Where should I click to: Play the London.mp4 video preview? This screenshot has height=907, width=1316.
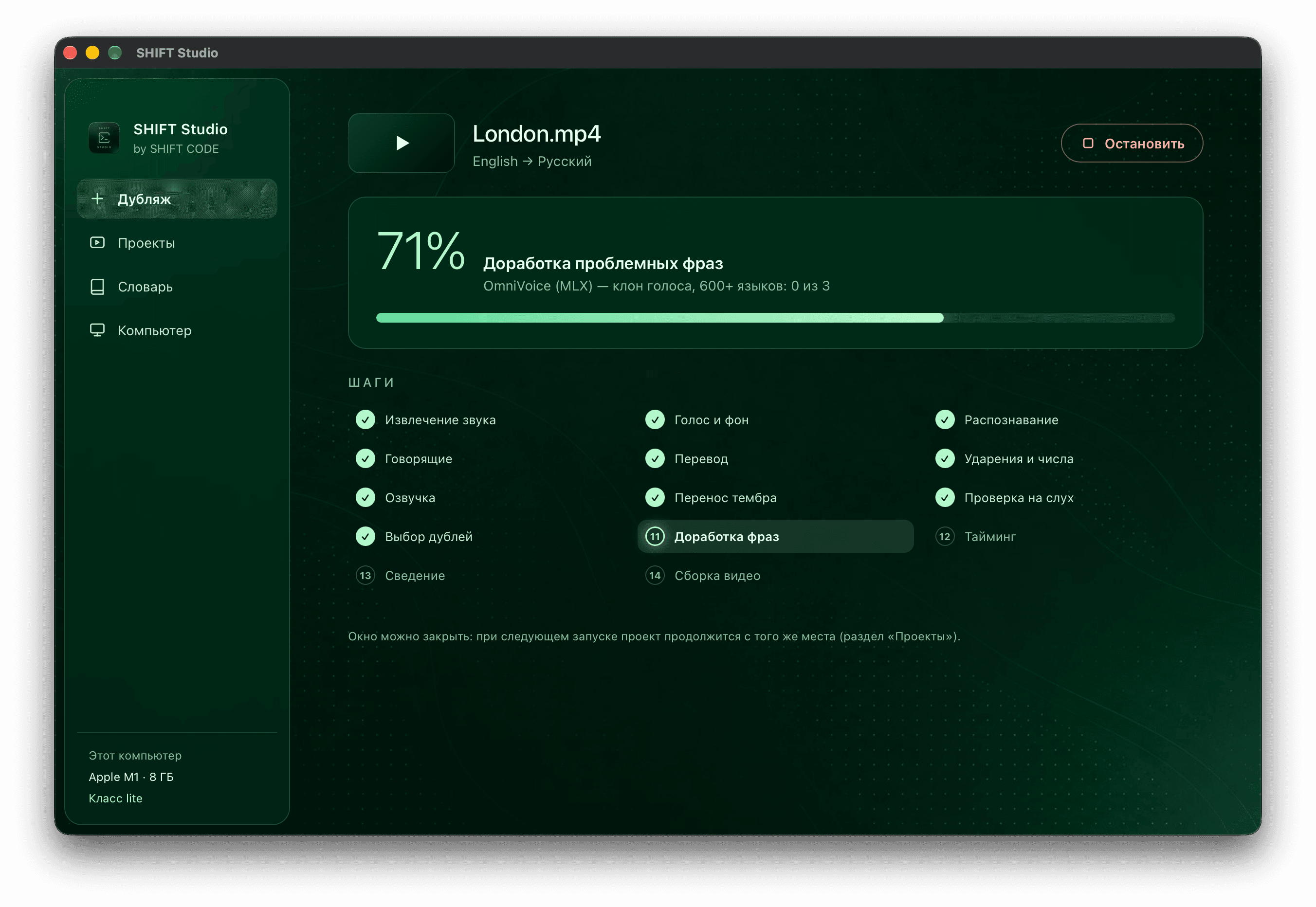click(x=402, y=143)
